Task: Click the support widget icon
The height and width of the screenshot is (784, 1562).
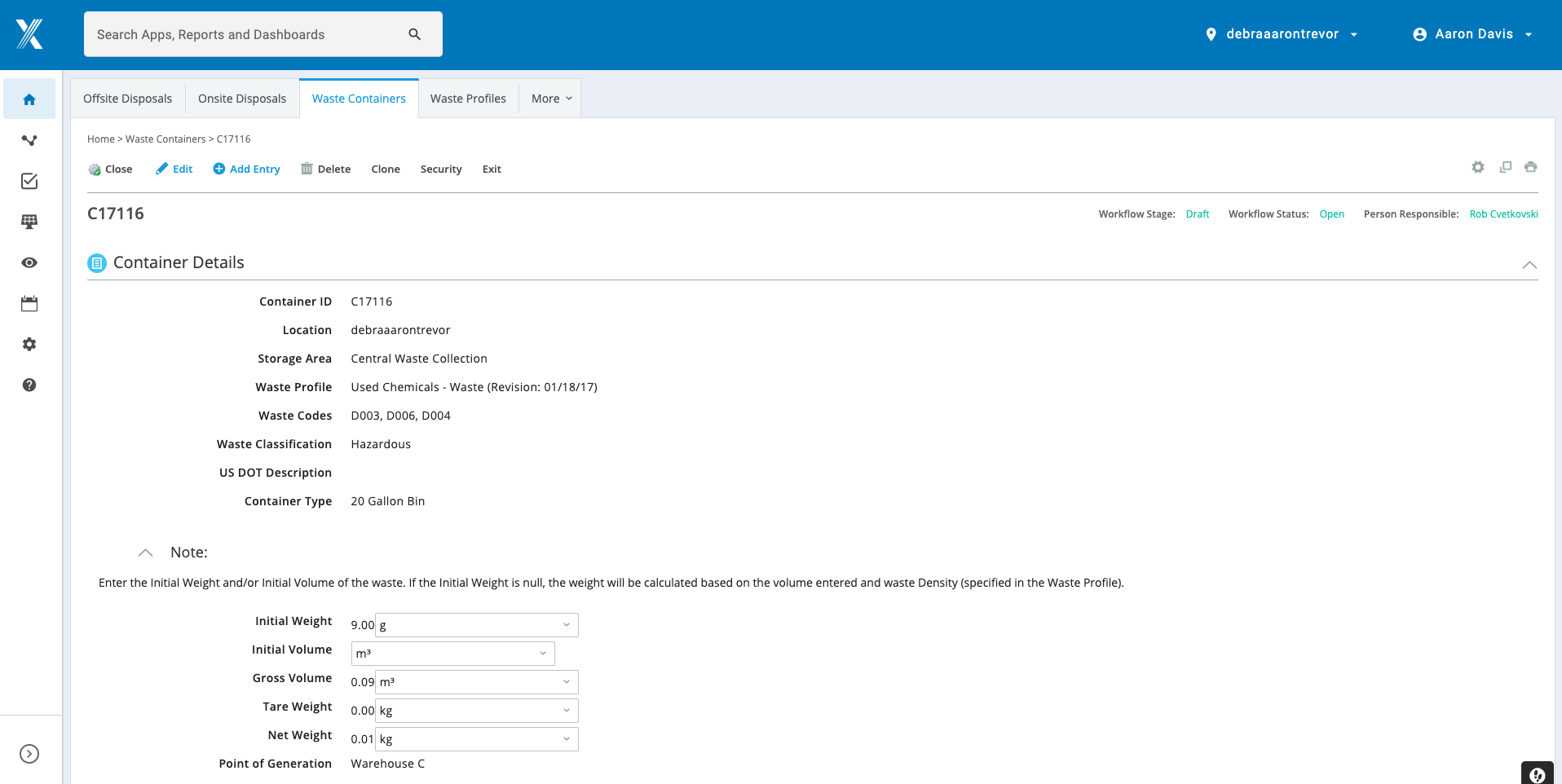Action: click(1538, 774)
